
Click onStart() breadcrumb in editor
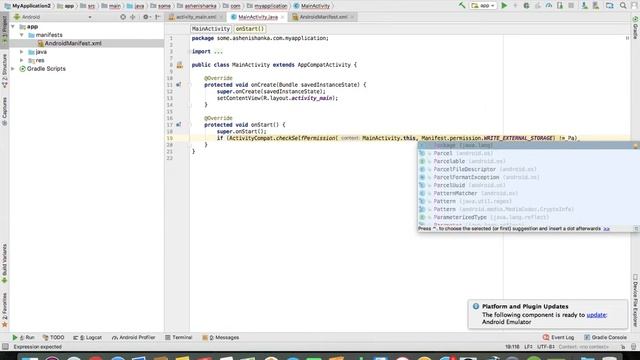tap(249, 29)
